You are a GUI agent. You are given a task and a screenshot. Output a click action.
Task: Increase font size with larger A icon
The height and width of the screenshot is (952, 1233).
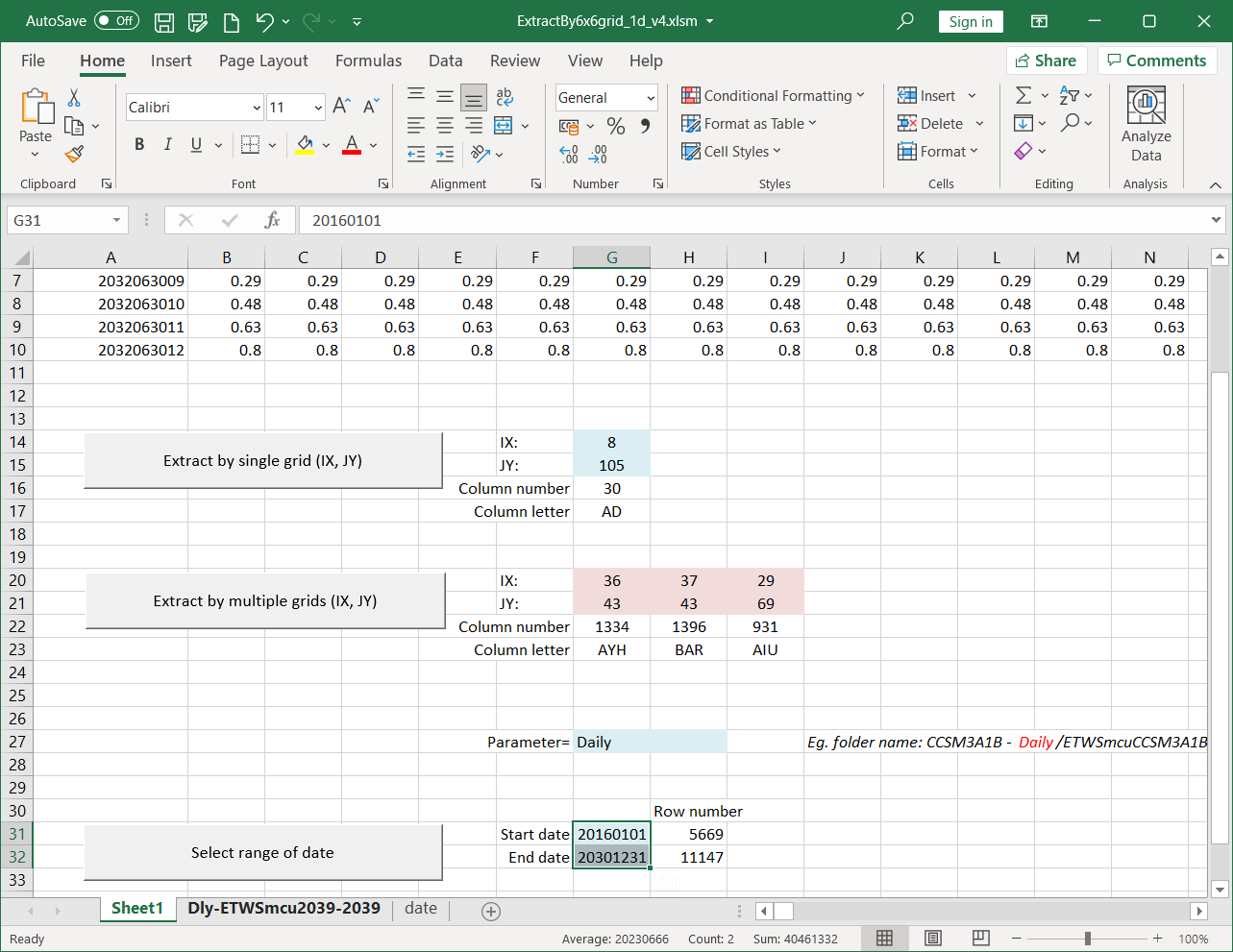click(341, 107)
